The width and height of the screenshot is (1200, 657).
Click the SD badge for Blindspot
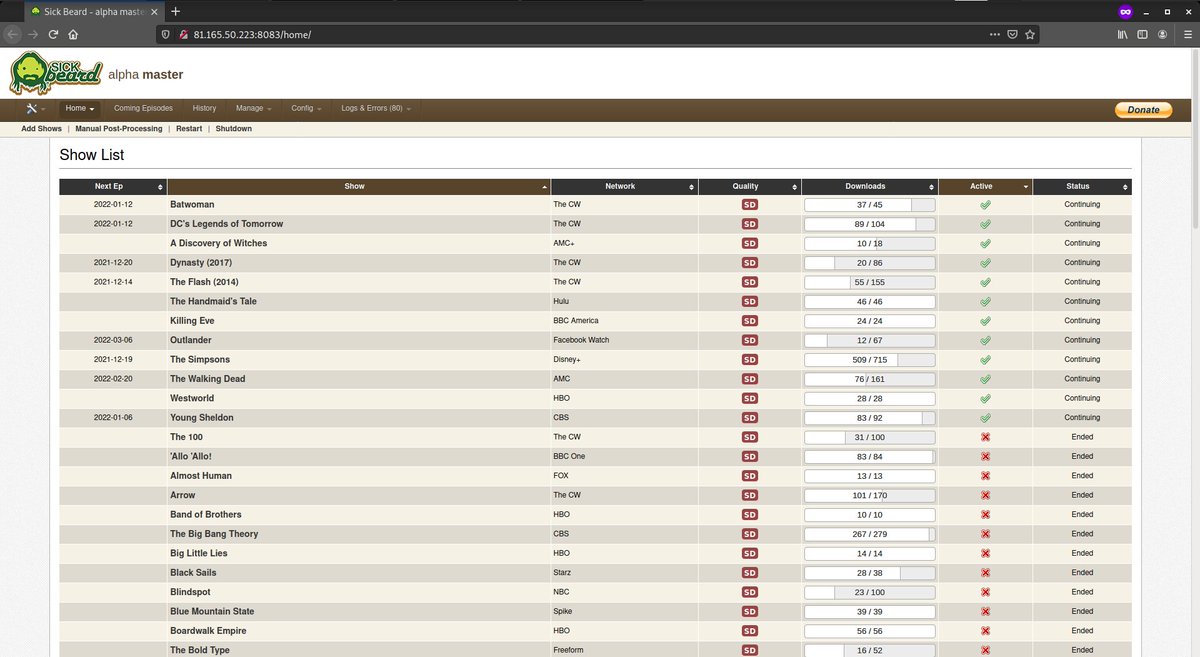pos(749,592)
